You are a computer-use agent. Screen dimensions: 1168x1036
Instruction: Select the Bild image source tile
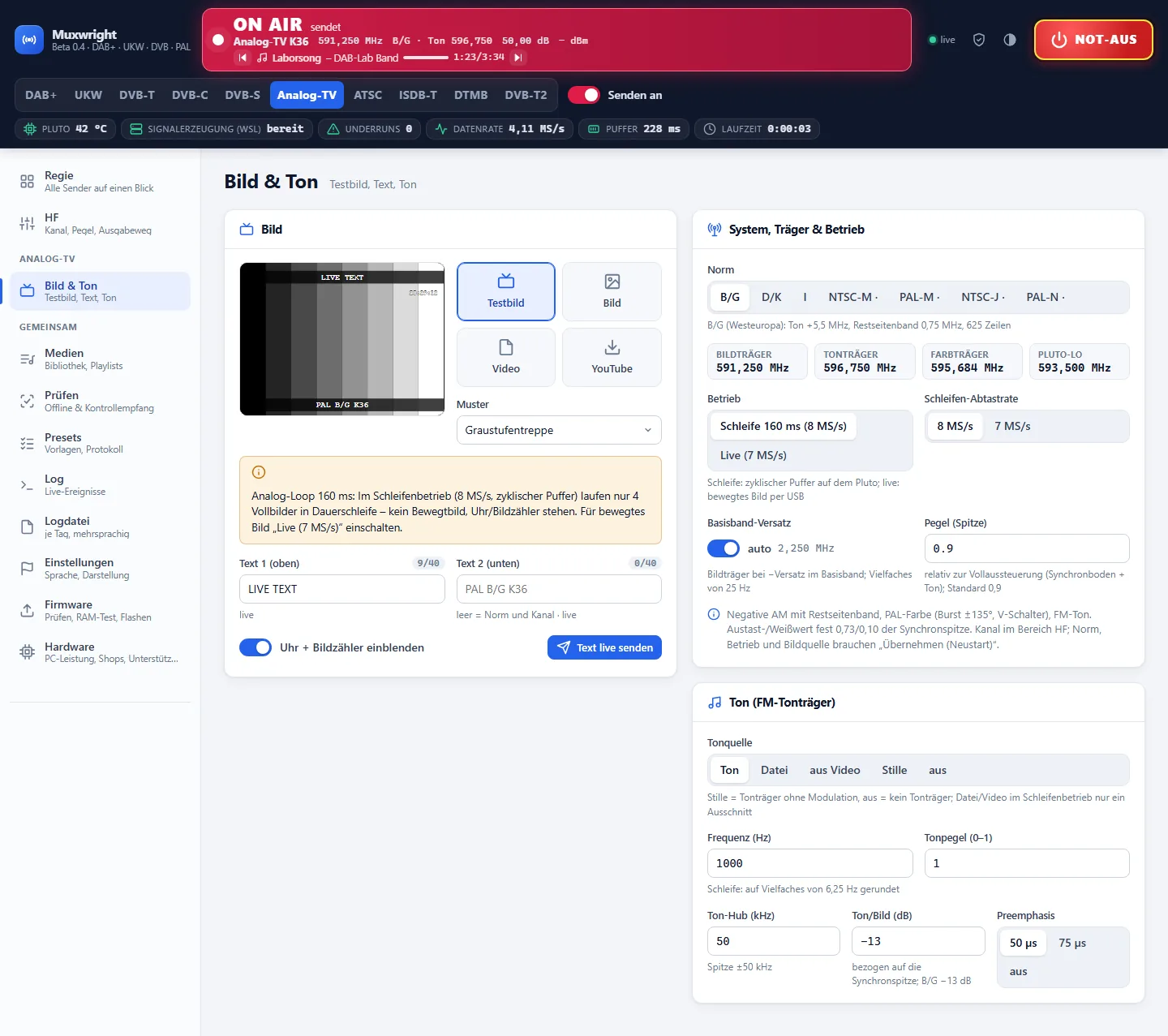[x=612, y=291]
